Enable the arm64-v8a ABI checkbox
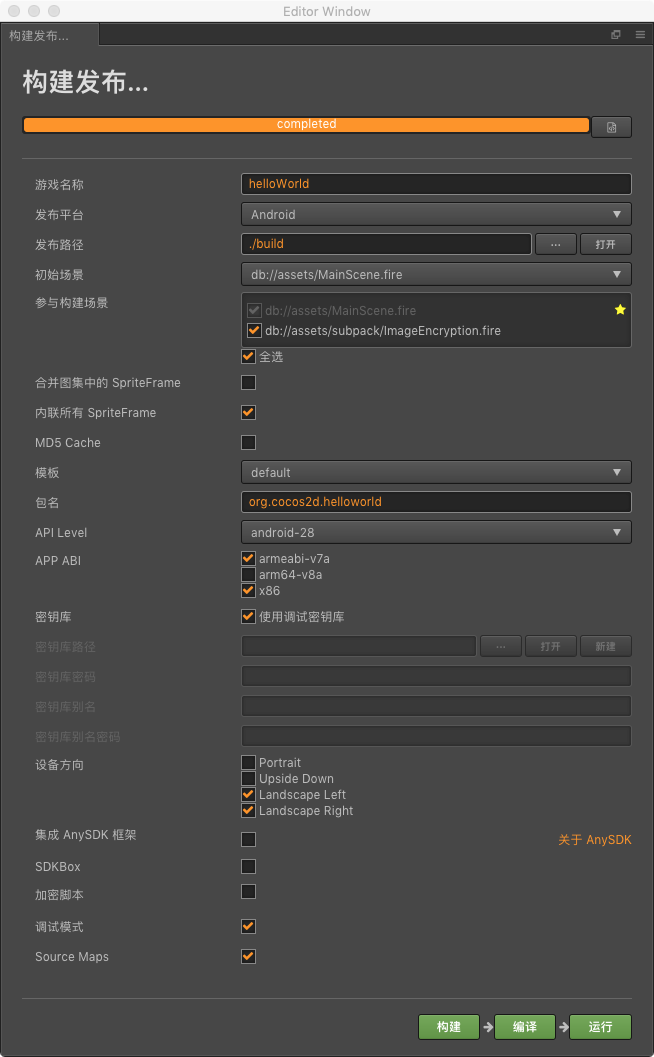Viewport: 654px width, 1057px height. point(248,575)
